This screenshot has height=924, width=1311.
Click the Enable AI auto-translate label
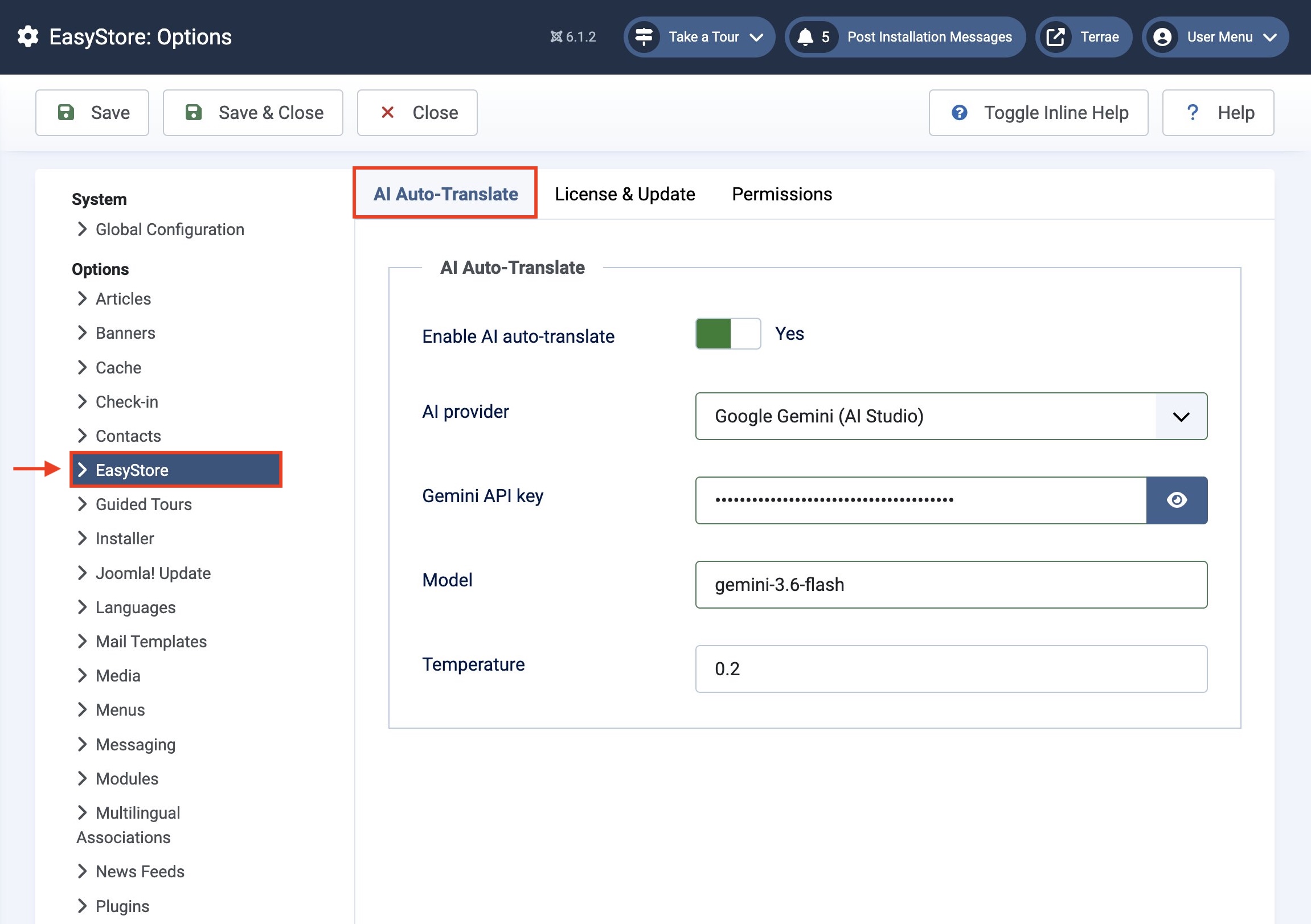[x=518, y=336]
